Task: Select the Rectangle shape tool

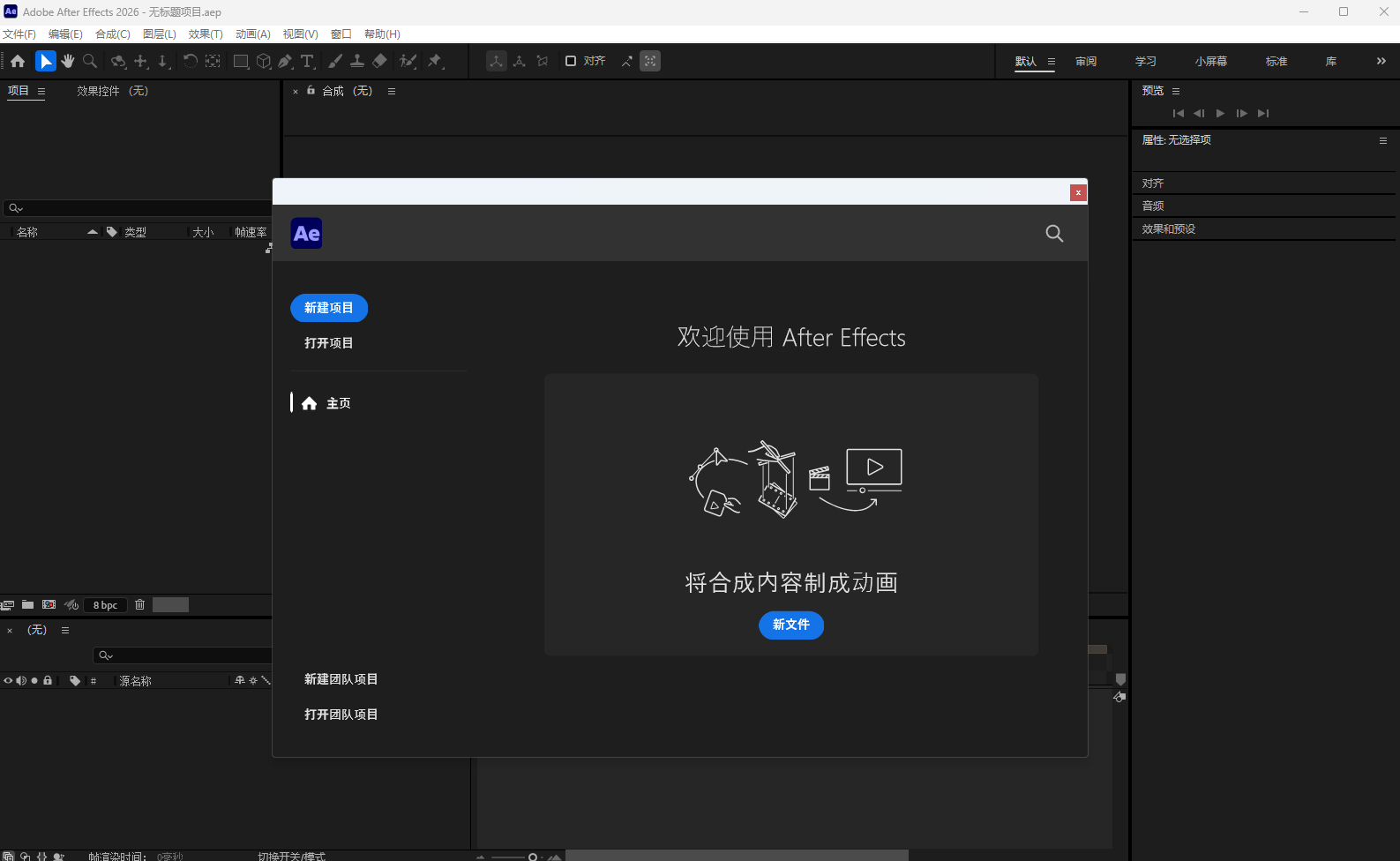Action: (x=240, y=61)
